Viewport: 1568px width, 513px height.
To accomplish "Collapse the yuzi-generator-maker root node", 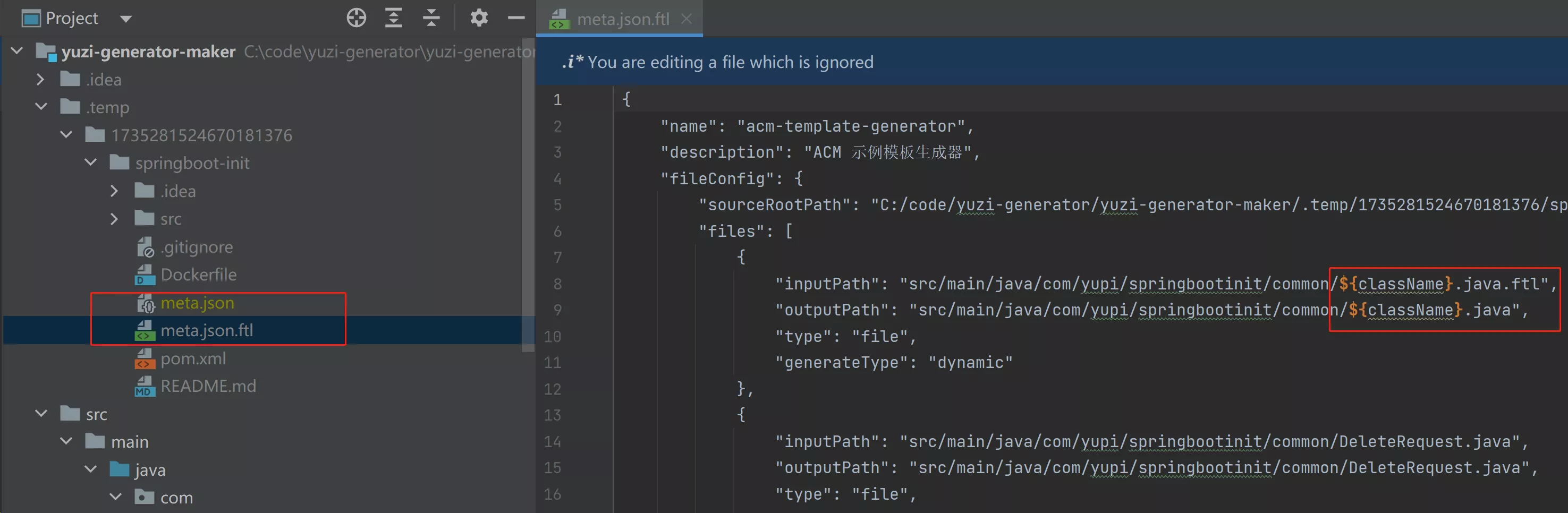I will click(17, 51).
